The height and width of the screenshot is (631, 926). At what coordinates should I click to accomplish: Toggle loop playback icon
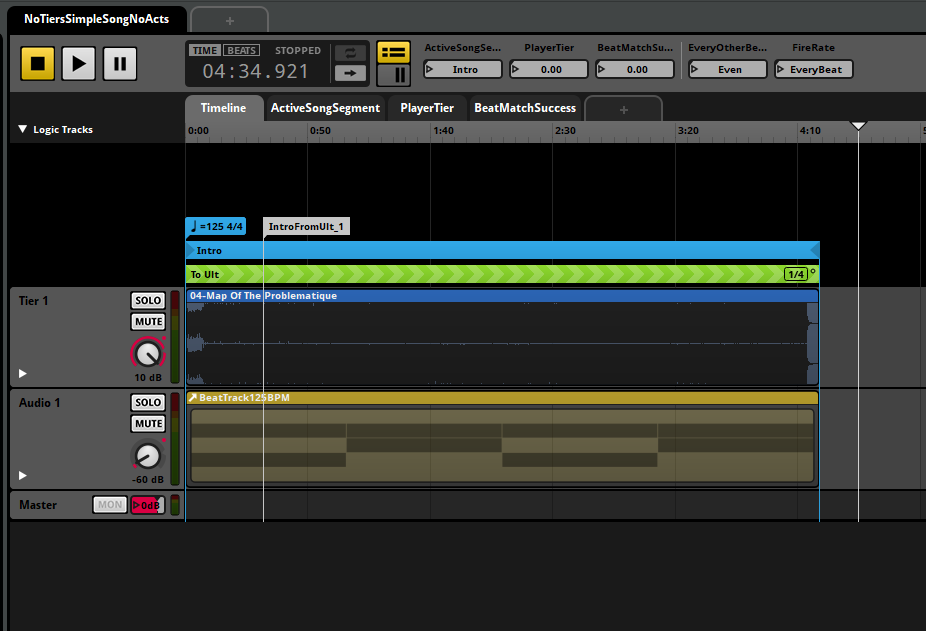click(x=350, y=53)
